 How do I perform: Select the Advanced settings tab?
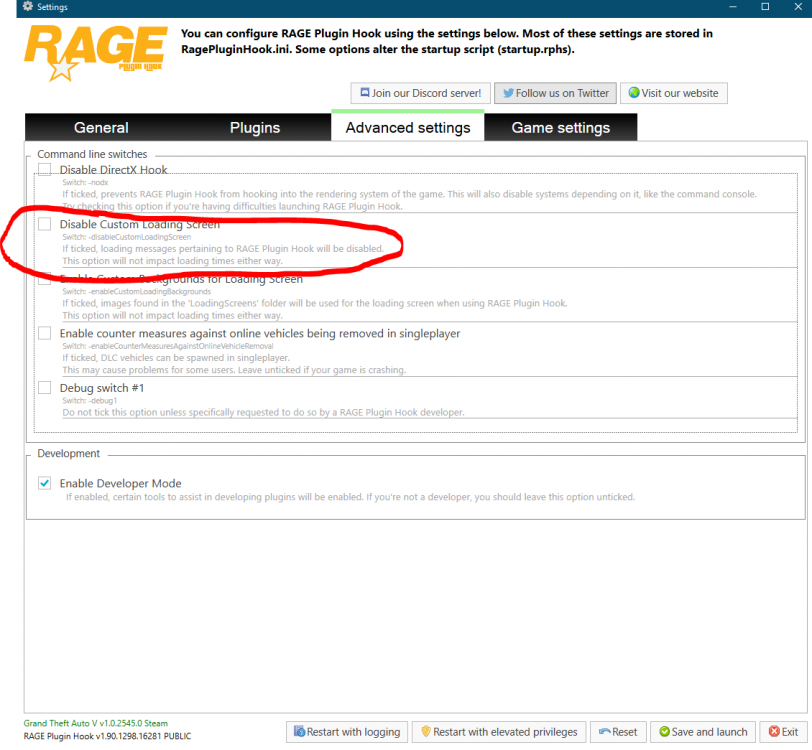[x=408, y=126]
